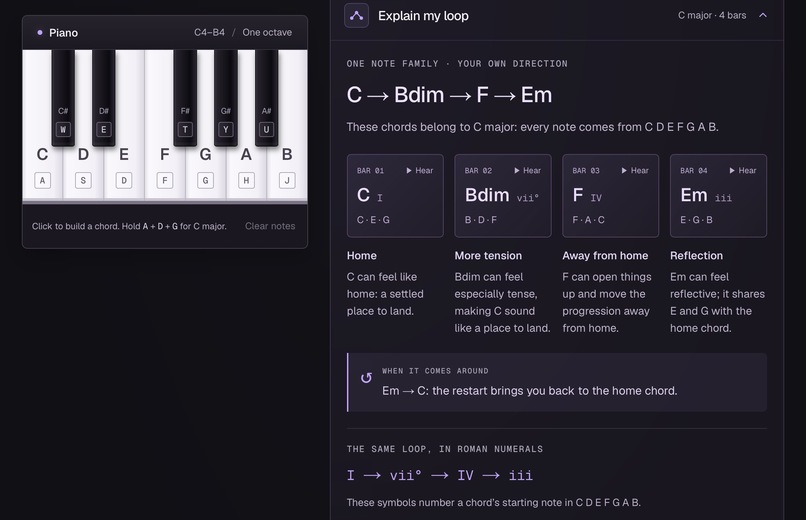Play the black F# piano key
The width and height of the screenshot is (806, 520).
(185, 98)
